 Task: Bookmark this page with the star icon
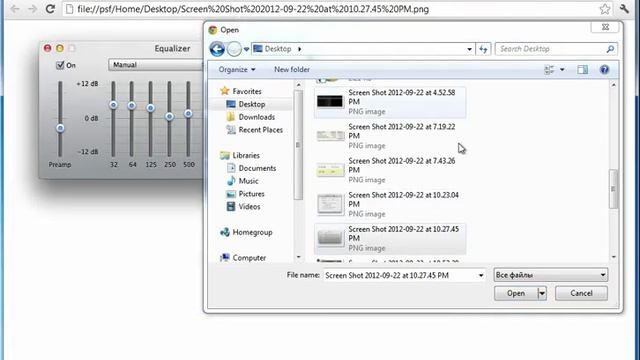click(604, 9)
